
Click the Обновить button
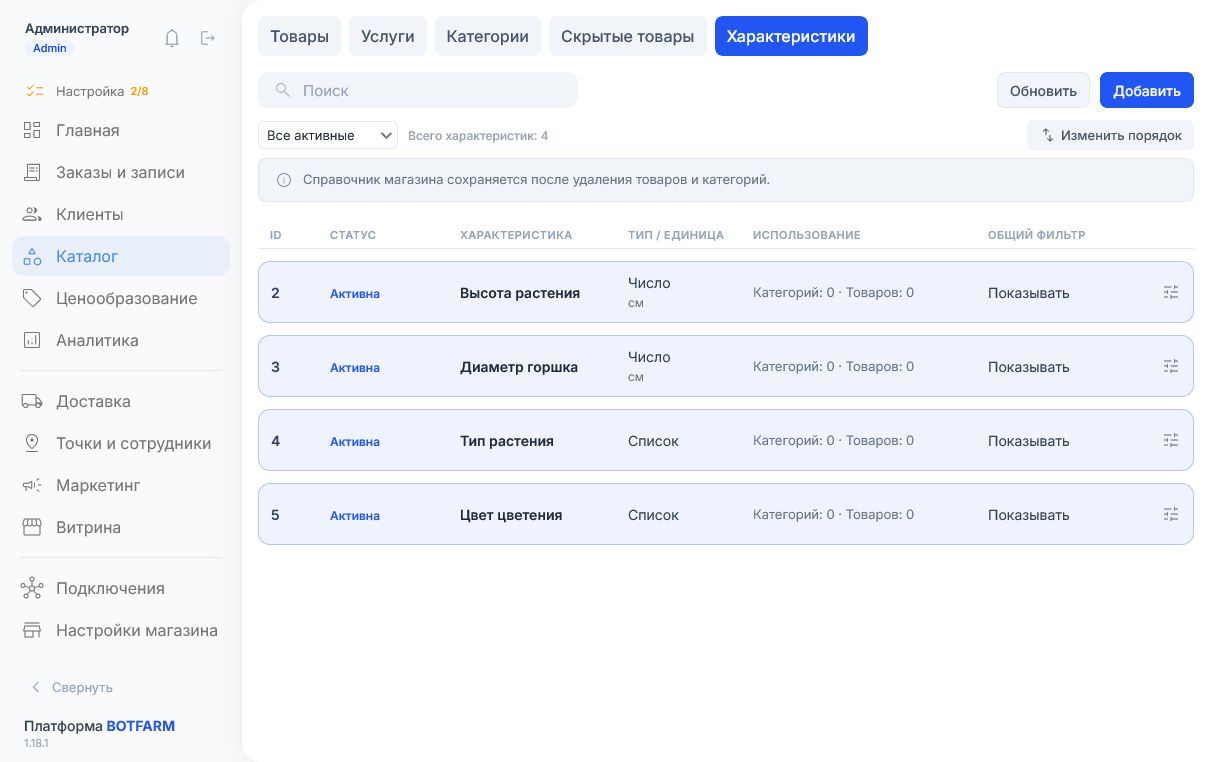pyautogui.click(x=1043, y=90)
